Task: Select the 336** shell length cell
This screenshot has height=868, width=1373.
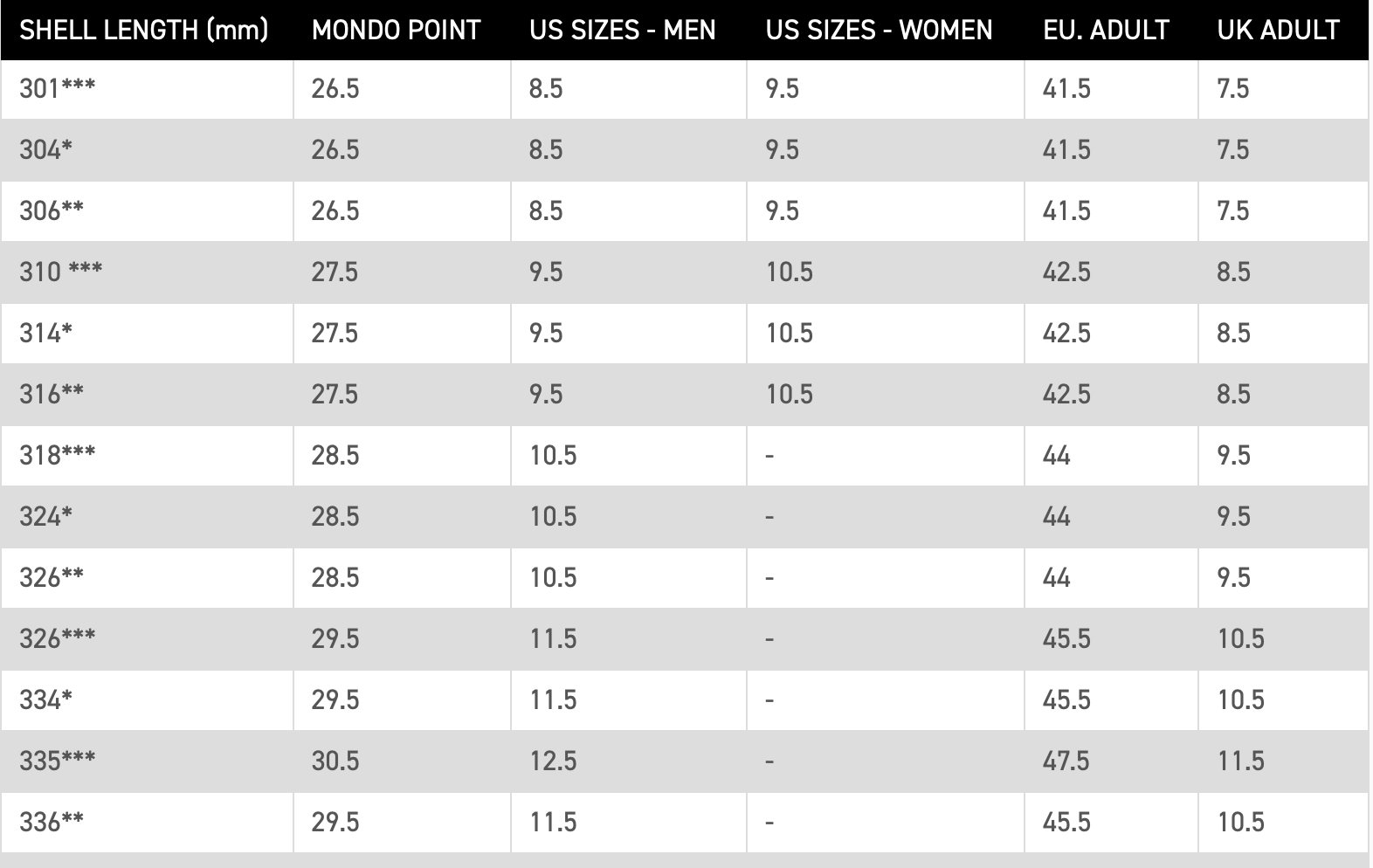Action: tap(147, 823)
